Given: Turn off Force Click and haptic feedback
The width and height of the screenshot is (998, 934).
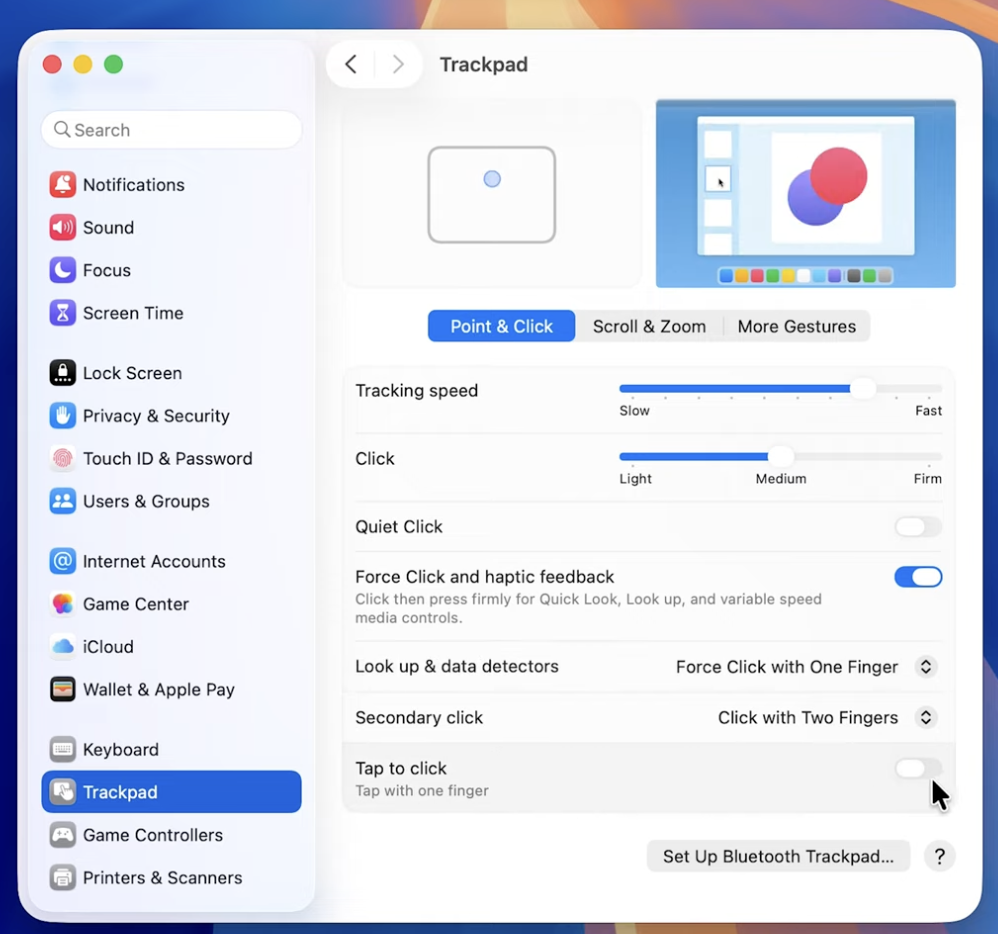Looking at the screenshot, I should click(918, 577).
